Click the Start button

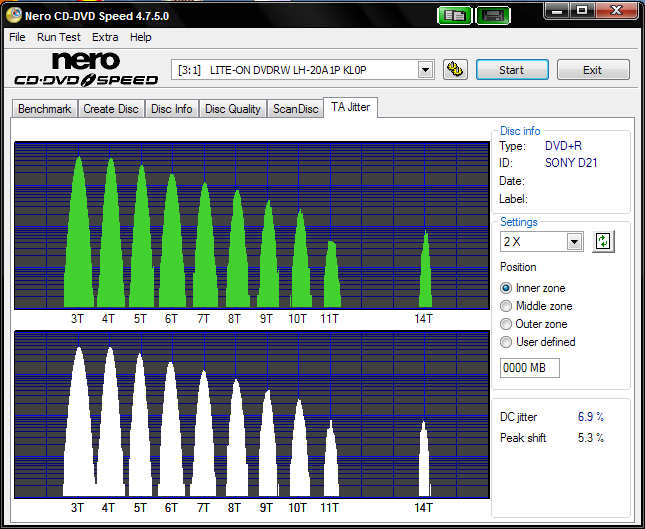[512, 70]
